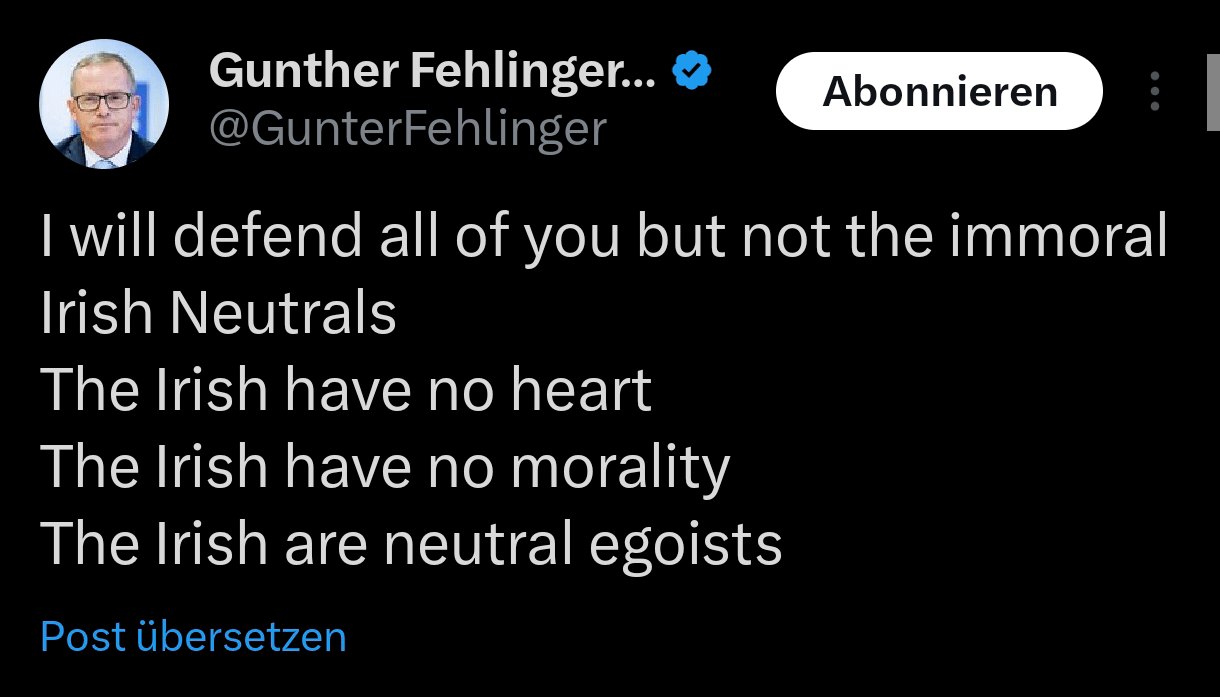Click the line "The Irish have no morality"
This screenshot has width=1220, height=697.
coord(385,466)
